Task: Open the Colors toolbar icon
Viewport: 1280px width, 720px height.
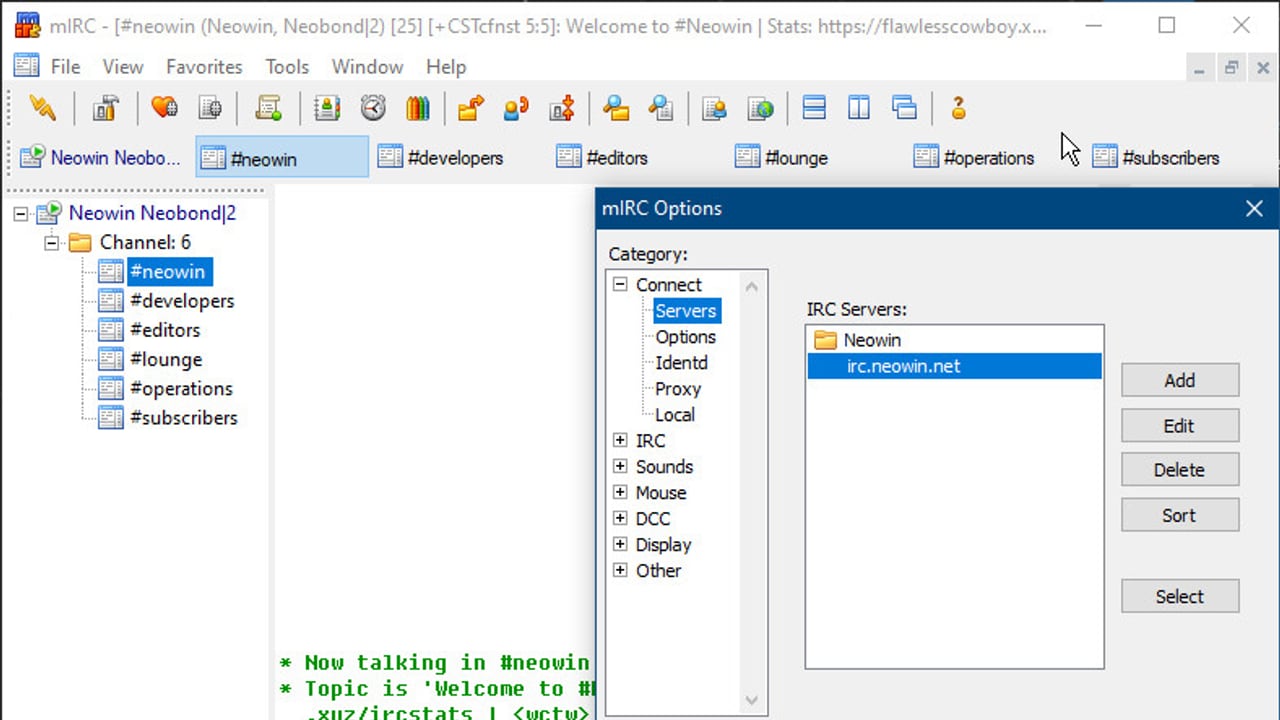Action: pos(418,108)
